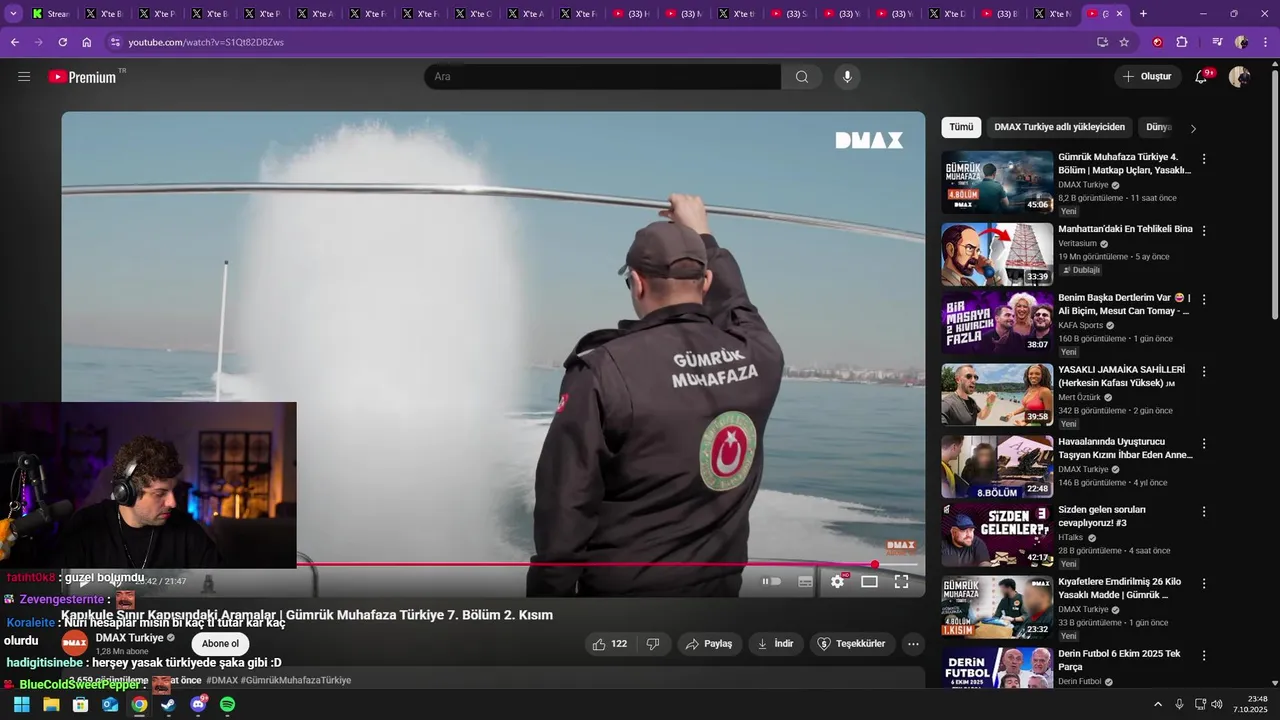Screen dimensions: 1280x720
Task: Type in the Ara search field
Action: click(602, 77)
